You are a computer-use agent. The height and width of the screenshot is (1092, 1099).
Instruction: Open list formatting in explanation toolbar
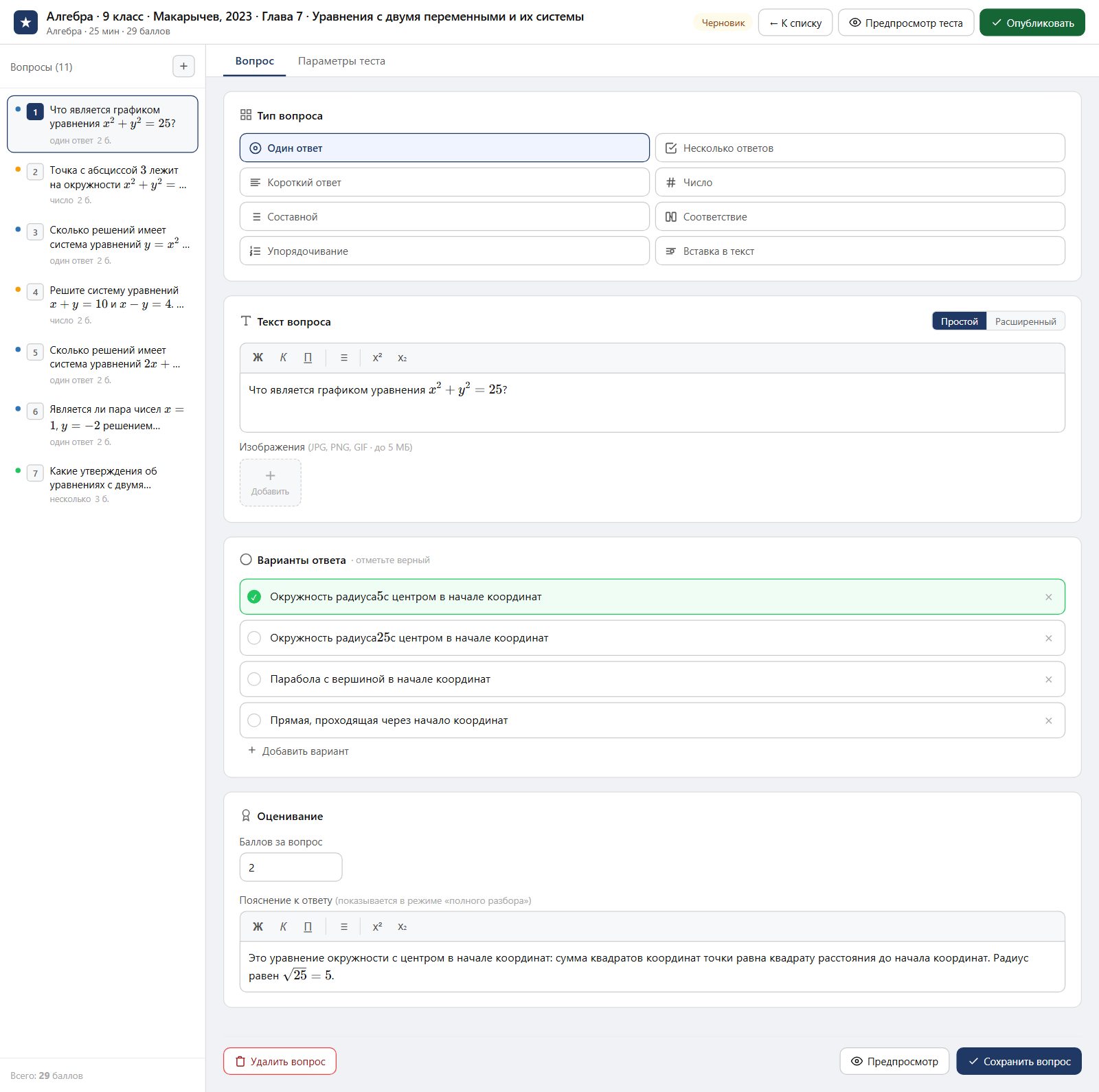[344, 926]
